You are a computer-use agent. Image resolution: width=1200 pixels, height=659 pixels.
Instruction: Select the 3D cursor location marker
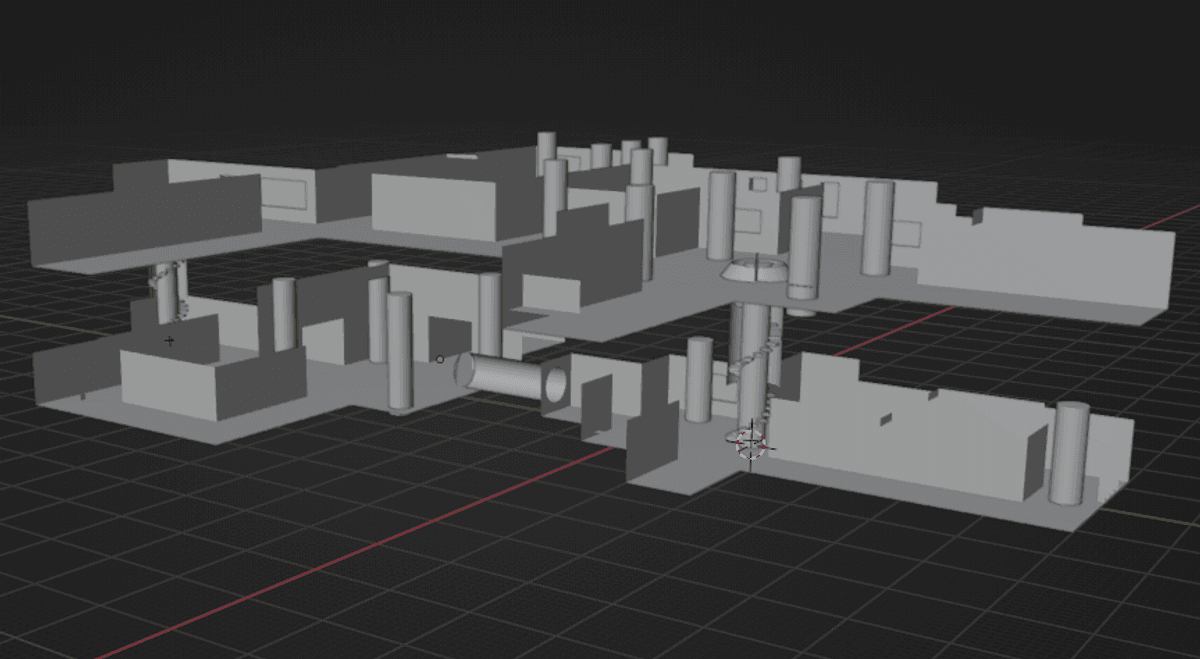750,441
